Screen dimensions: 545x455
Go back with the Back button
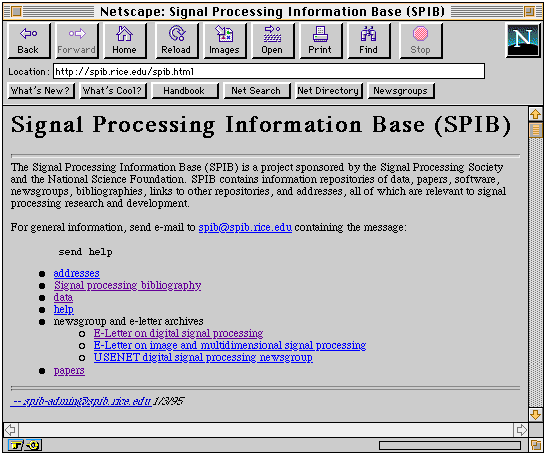[29, 41]
